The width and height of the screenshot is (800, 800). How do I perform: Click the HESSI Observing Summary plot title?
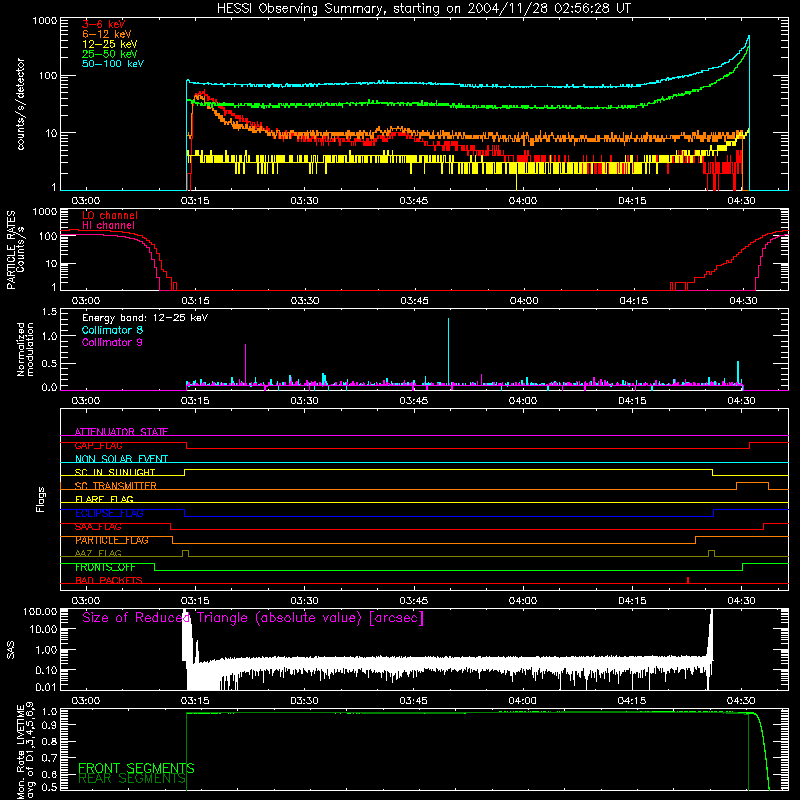(423, 9)
